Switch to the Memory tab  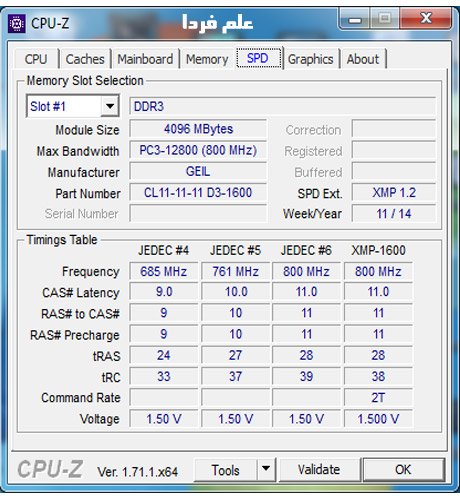207,59
